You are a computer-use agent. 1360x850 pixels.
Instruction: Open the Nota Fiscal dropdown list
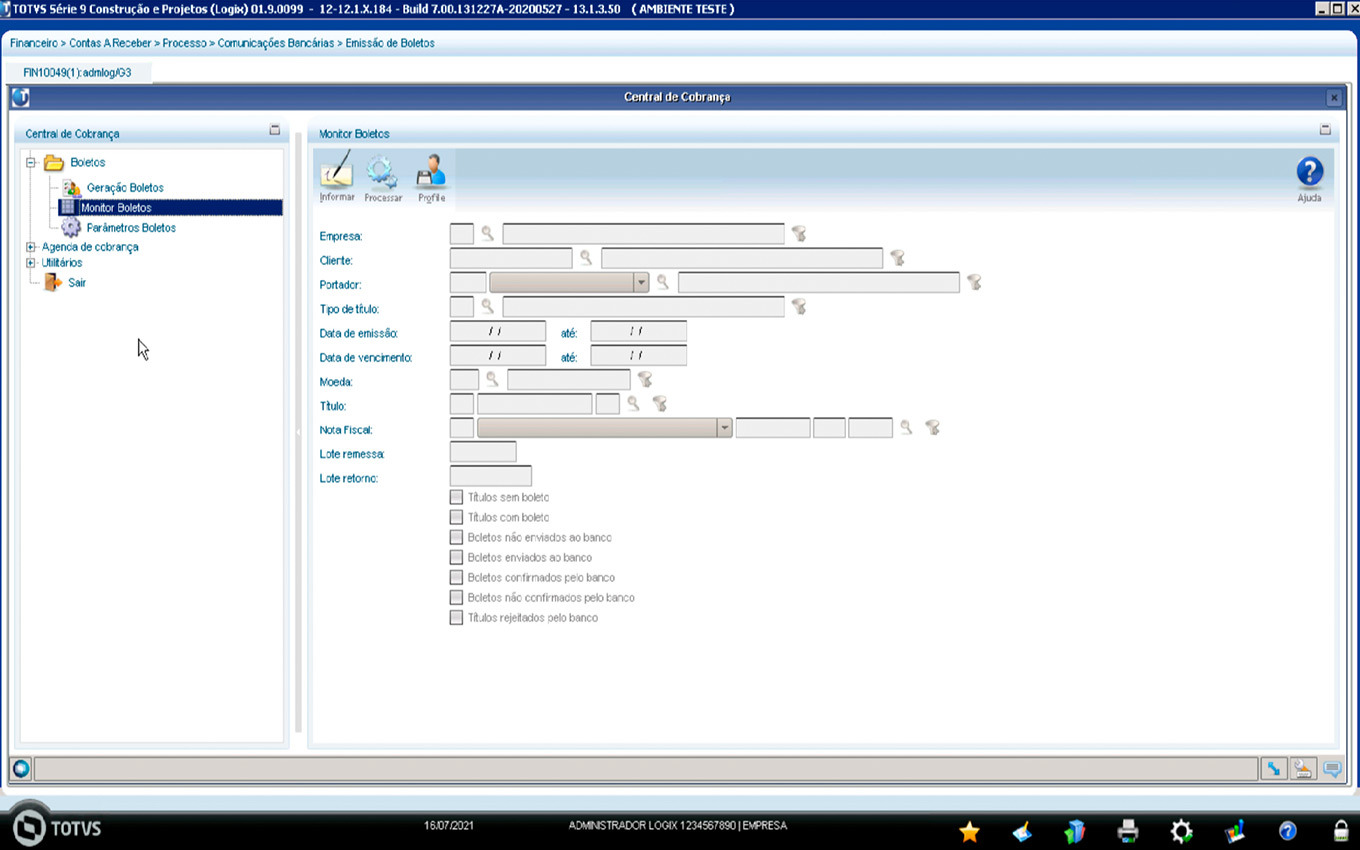coord(724,428)
